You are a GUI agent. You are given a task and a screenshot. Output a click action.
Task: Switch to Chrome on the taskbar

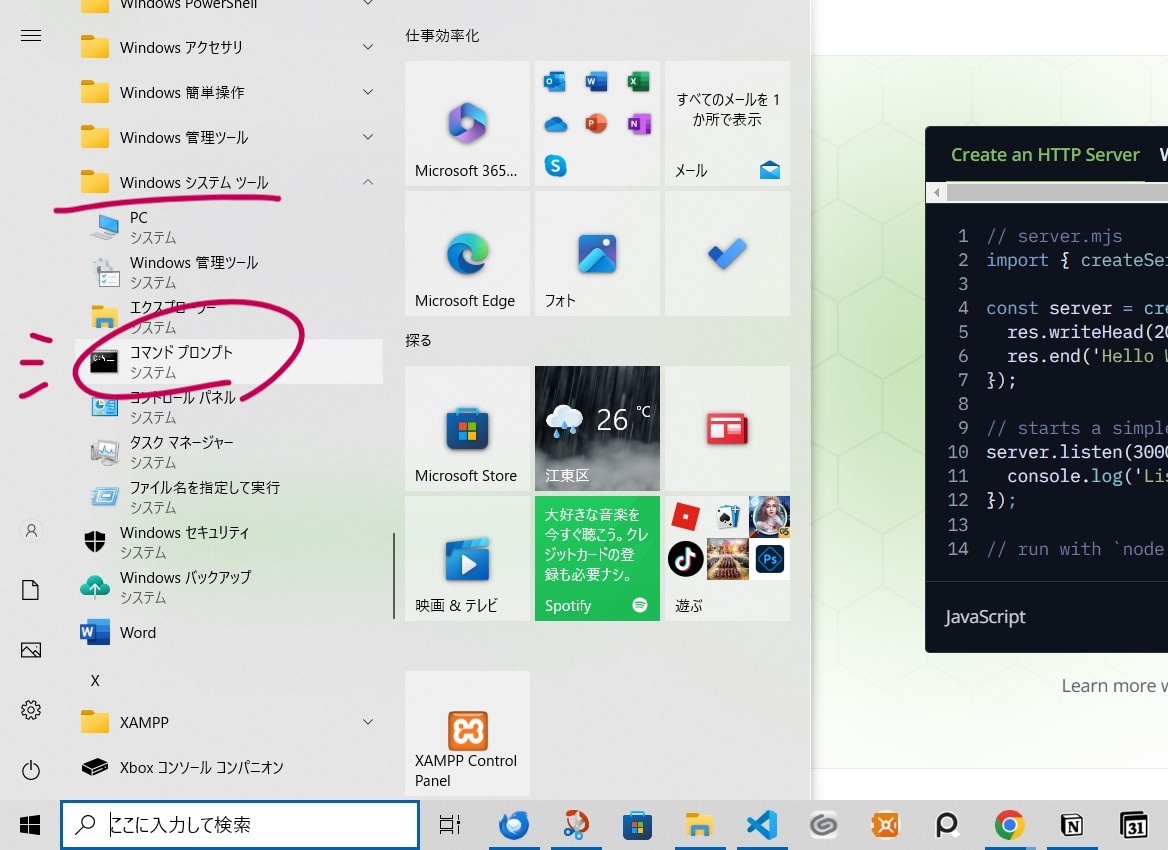[x=1009, y=825]
